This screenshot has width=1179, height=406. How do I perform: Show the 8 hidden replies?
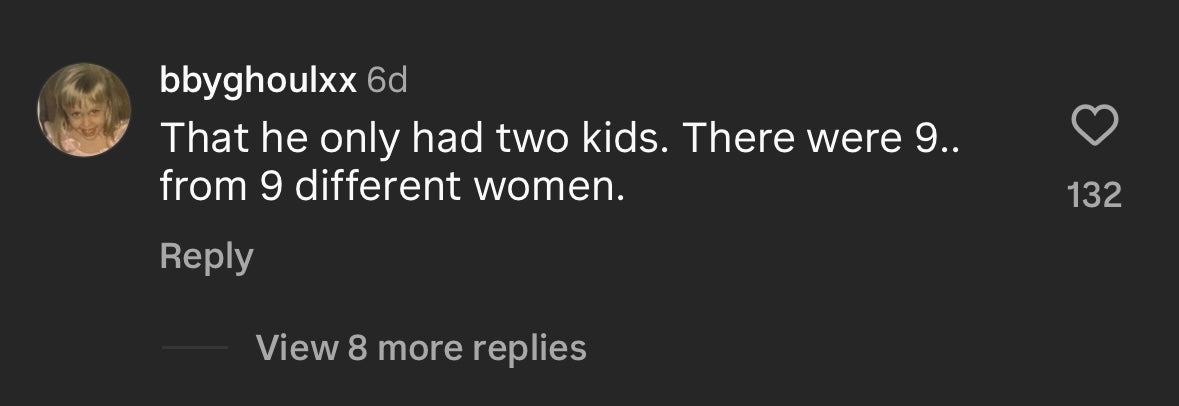coord(421,347)
